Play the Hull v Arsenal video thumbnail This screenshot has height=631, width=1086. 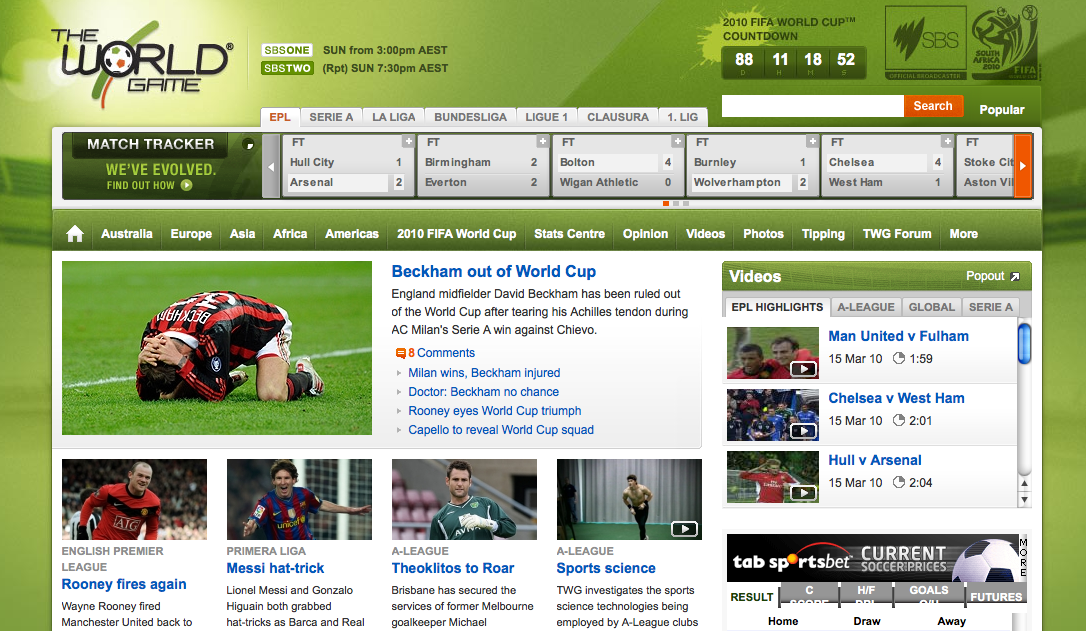[x=772, y=477]
